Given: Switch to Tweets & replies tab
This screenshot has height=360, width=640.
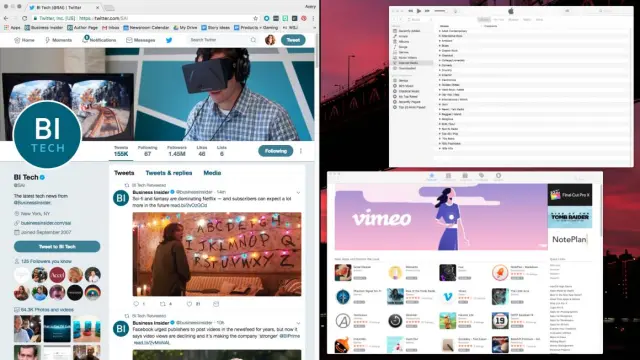Looking at the screenshot, I should point(169,173).
